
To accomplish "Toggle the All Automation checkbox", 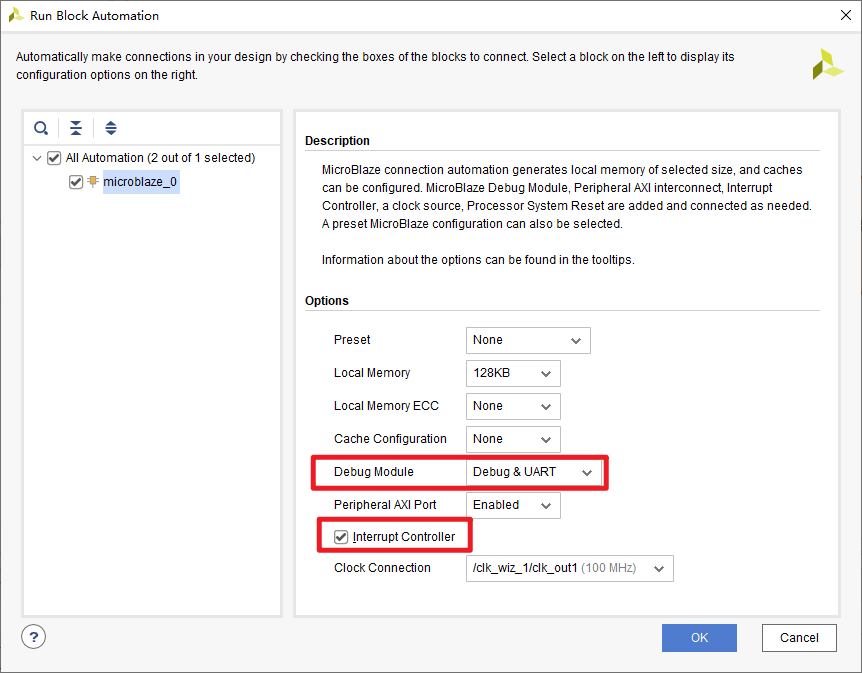I will pyautogui.click(x=54, y=158).
